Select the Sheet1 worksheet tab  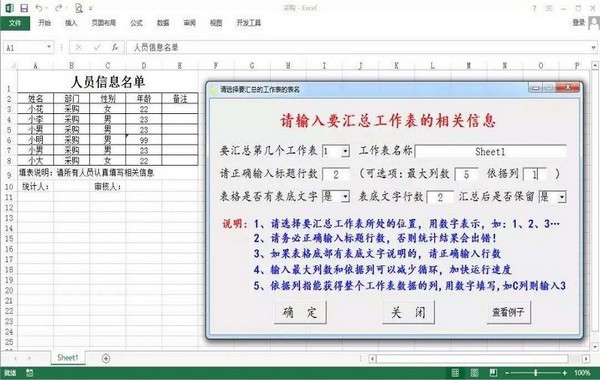pyautogui.click(x=68, y=358)
